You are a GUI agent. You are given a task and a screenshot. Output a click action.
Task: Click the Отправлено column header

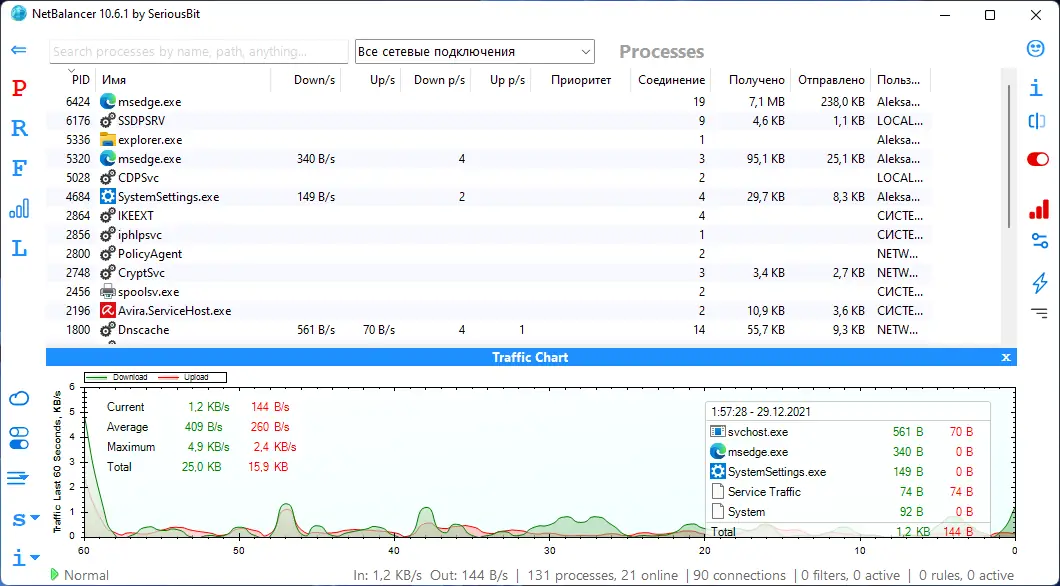pos(831,80)
